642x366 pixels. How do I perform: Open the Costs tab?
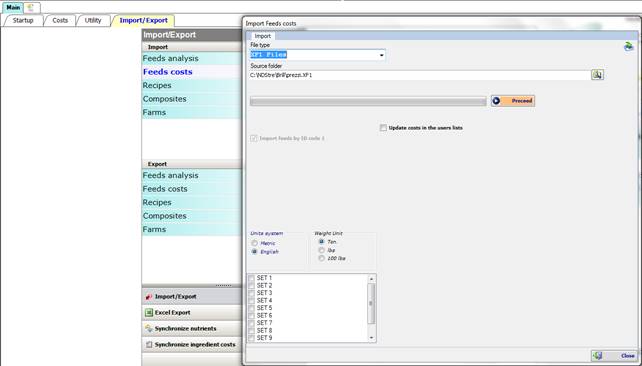60,20
